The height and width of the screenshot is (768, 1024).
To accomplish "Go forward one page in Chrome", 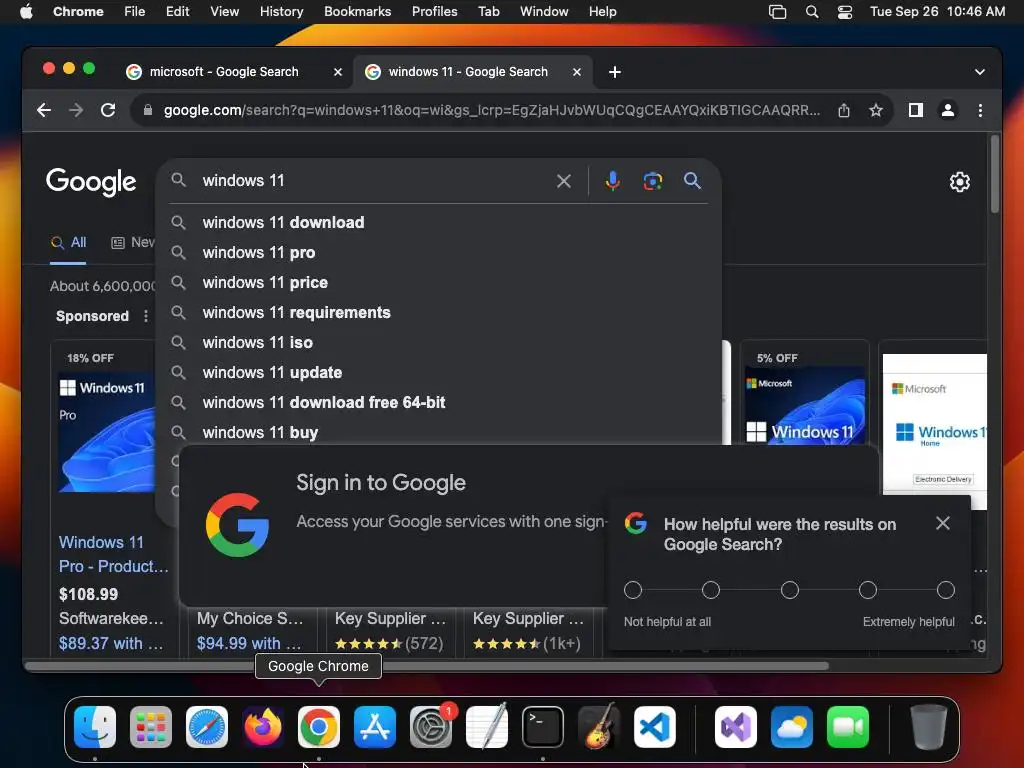I will point(76,110).
